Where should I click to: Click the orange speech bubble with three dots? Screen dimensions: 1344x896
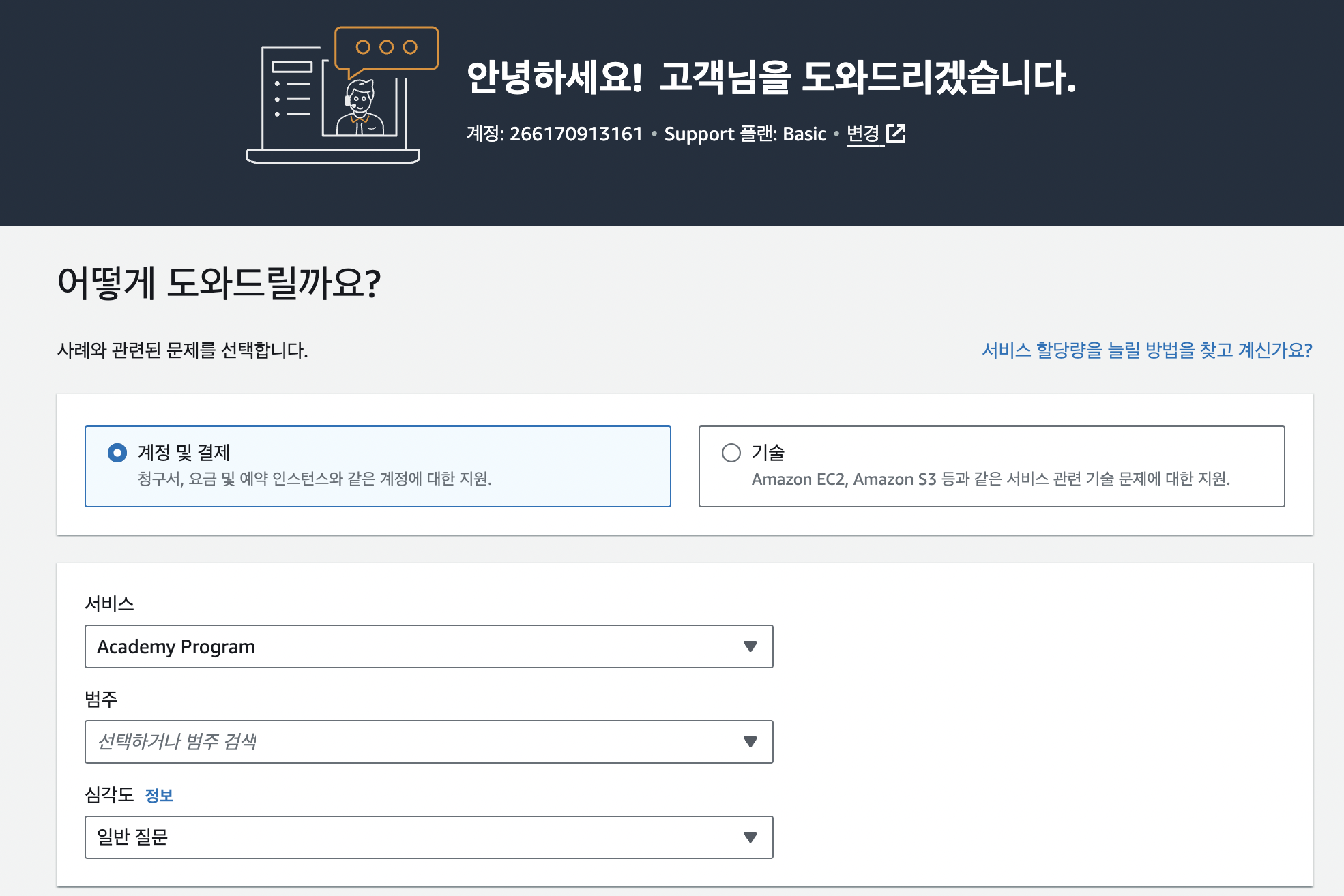point(386,48)
